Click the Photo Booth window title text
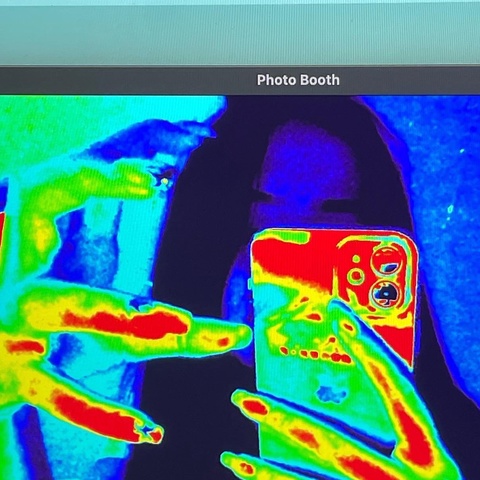The image size is (480, 480). point(298,80)
